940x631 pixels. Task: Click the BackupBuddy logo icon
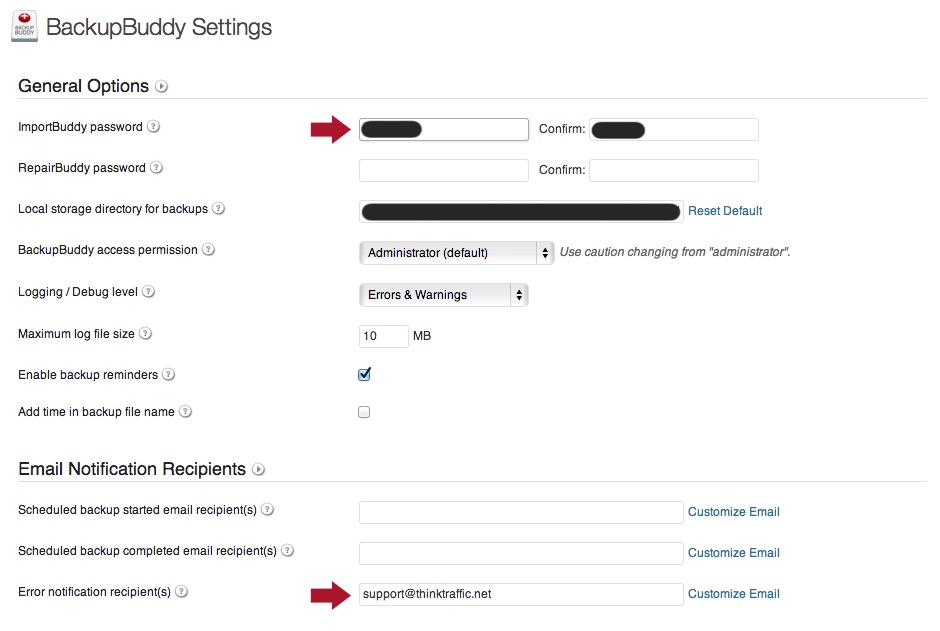[x=25, y=27]
